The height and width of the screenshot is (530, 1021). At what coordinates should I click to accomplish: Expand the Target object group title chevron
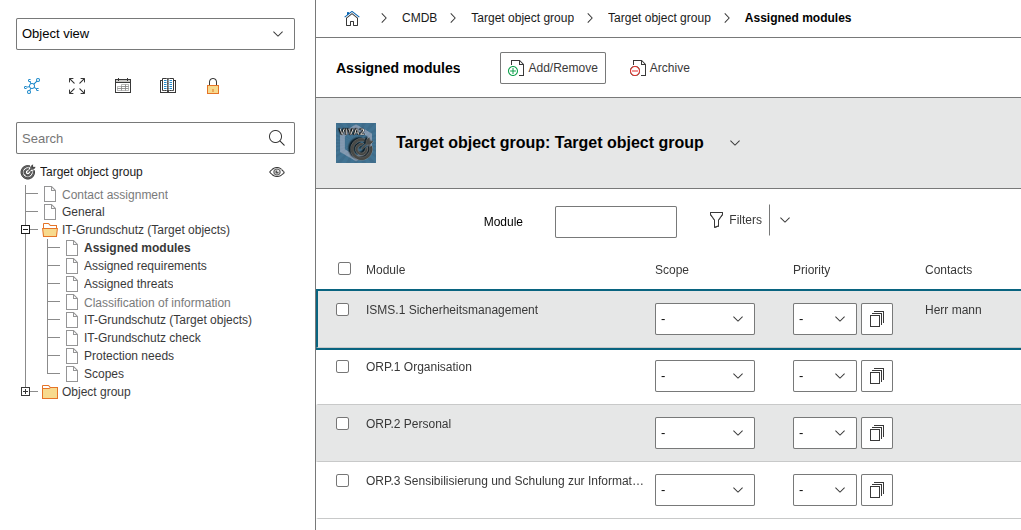click(x=735, y=143)
